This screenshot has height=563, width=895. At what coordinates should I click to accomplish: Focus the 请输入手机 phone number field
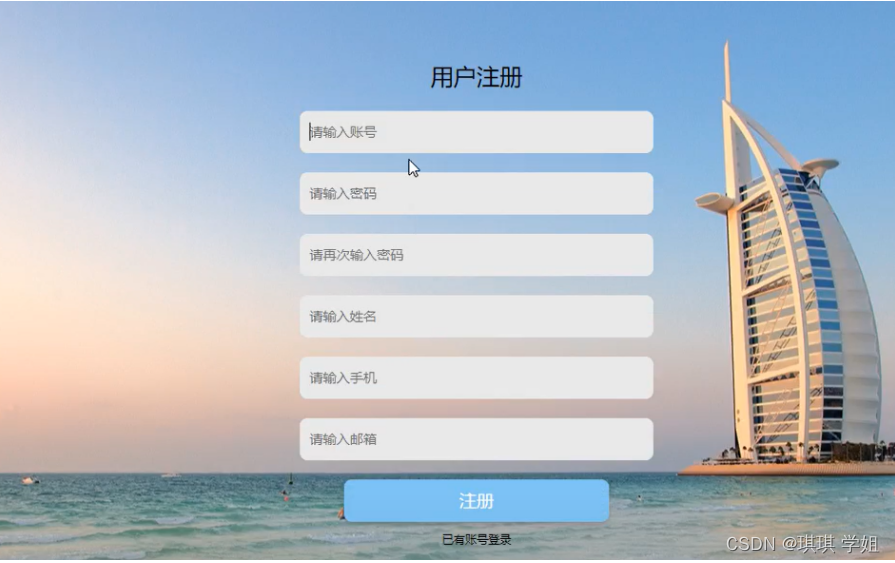pyautogui.click(x=476, y=378)
